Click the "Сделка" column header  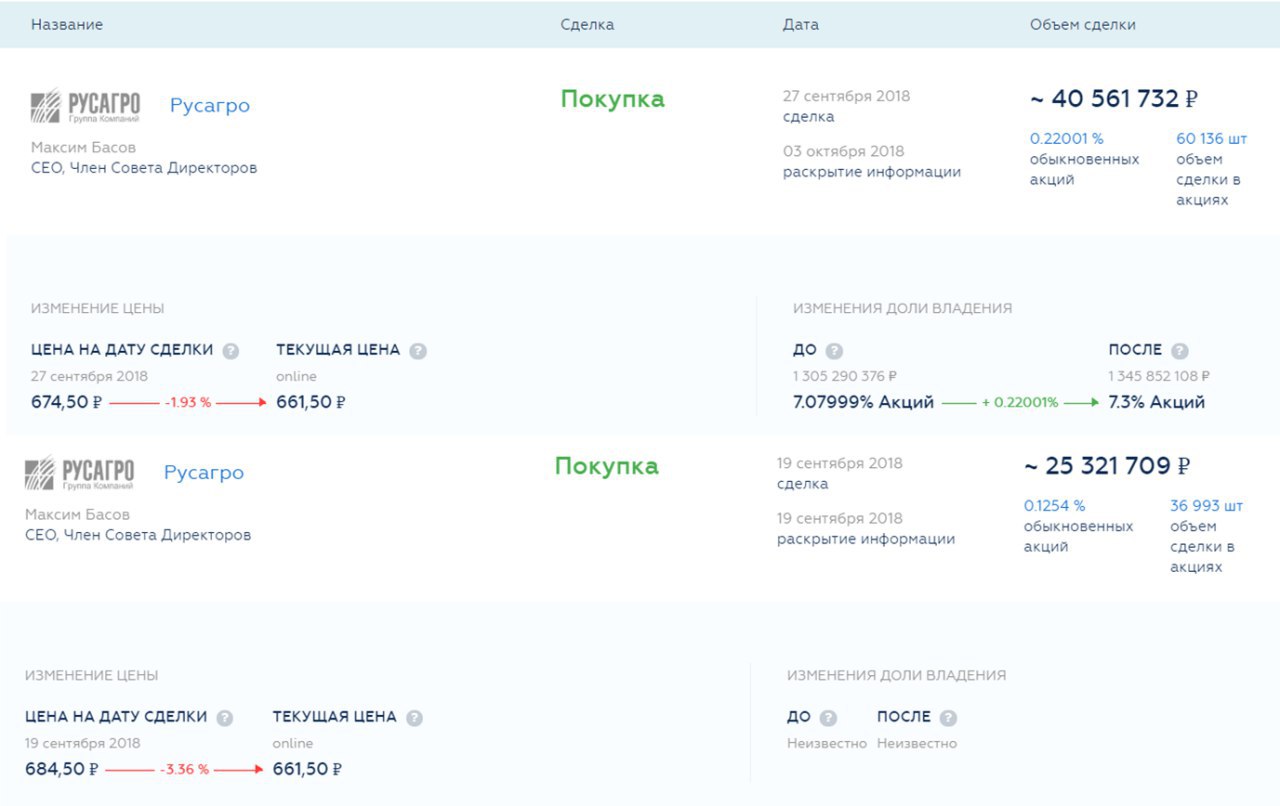(587, 24)
